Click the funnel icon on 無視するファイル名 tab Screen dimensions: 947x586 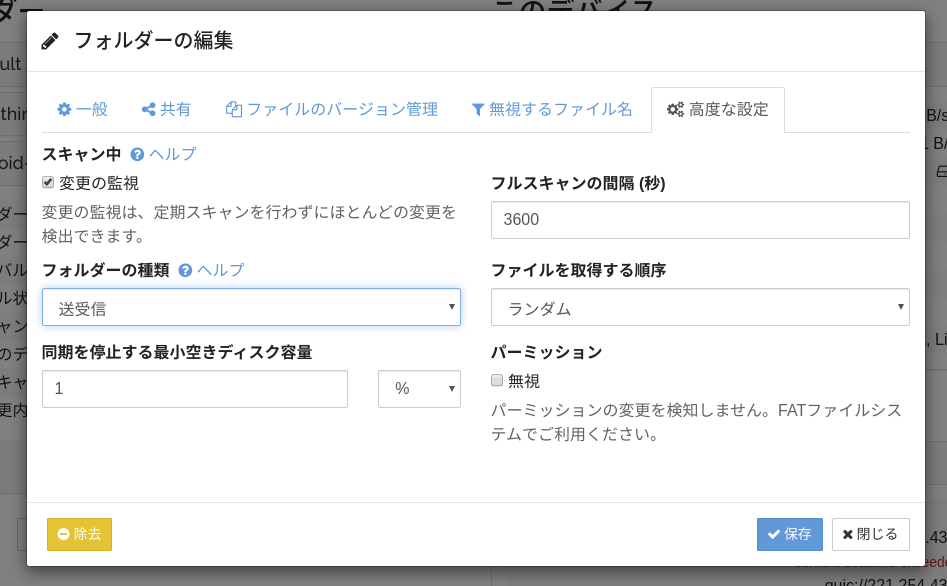[x=478, y=109]
